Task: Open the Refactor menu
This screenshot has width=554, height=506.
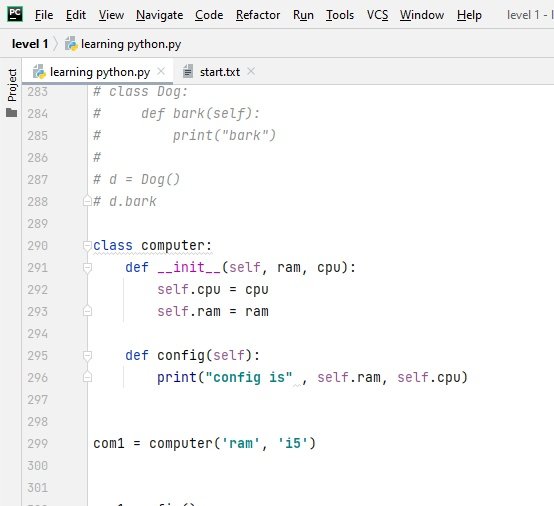Action: click(x=258, y=15)
